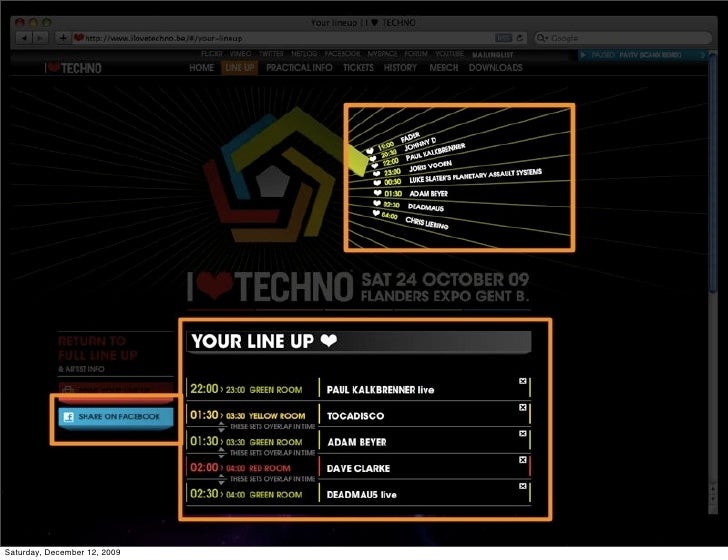
Task: Click the heart icon in Your Line Up header
Action: [x=329, y=341]
